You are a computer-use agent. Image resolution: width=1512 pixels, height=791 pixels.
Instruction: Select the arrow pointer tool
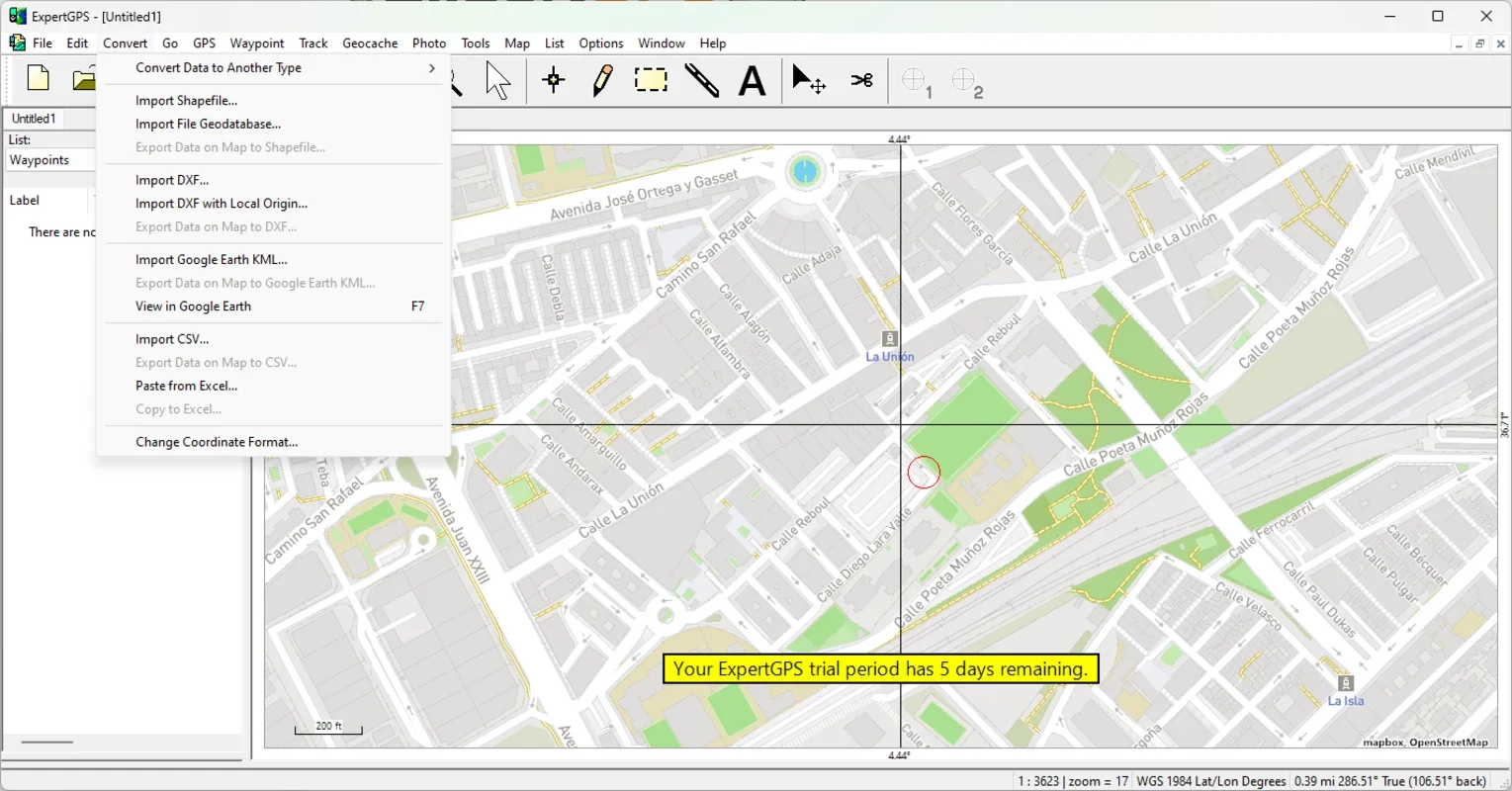click(498, 81)
